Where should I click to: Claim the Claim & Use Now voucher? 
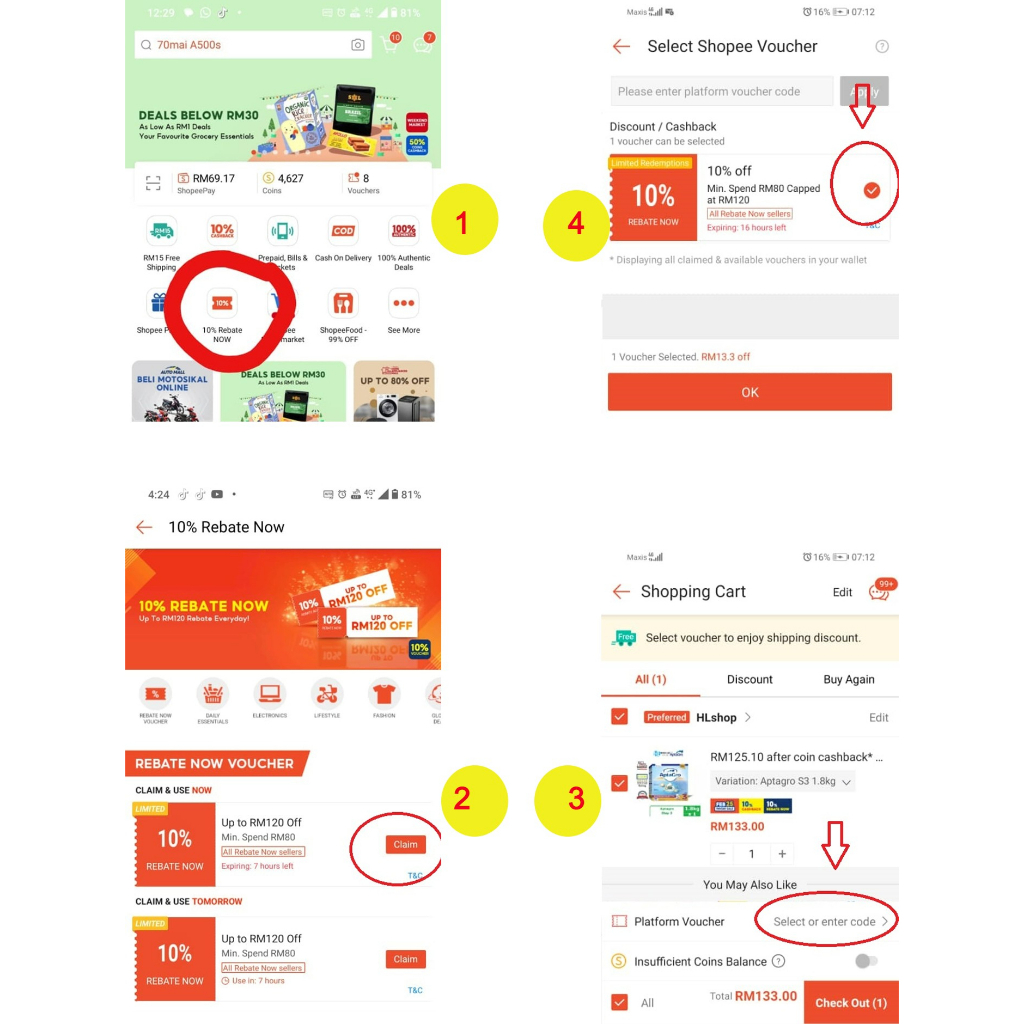point(405,844)
